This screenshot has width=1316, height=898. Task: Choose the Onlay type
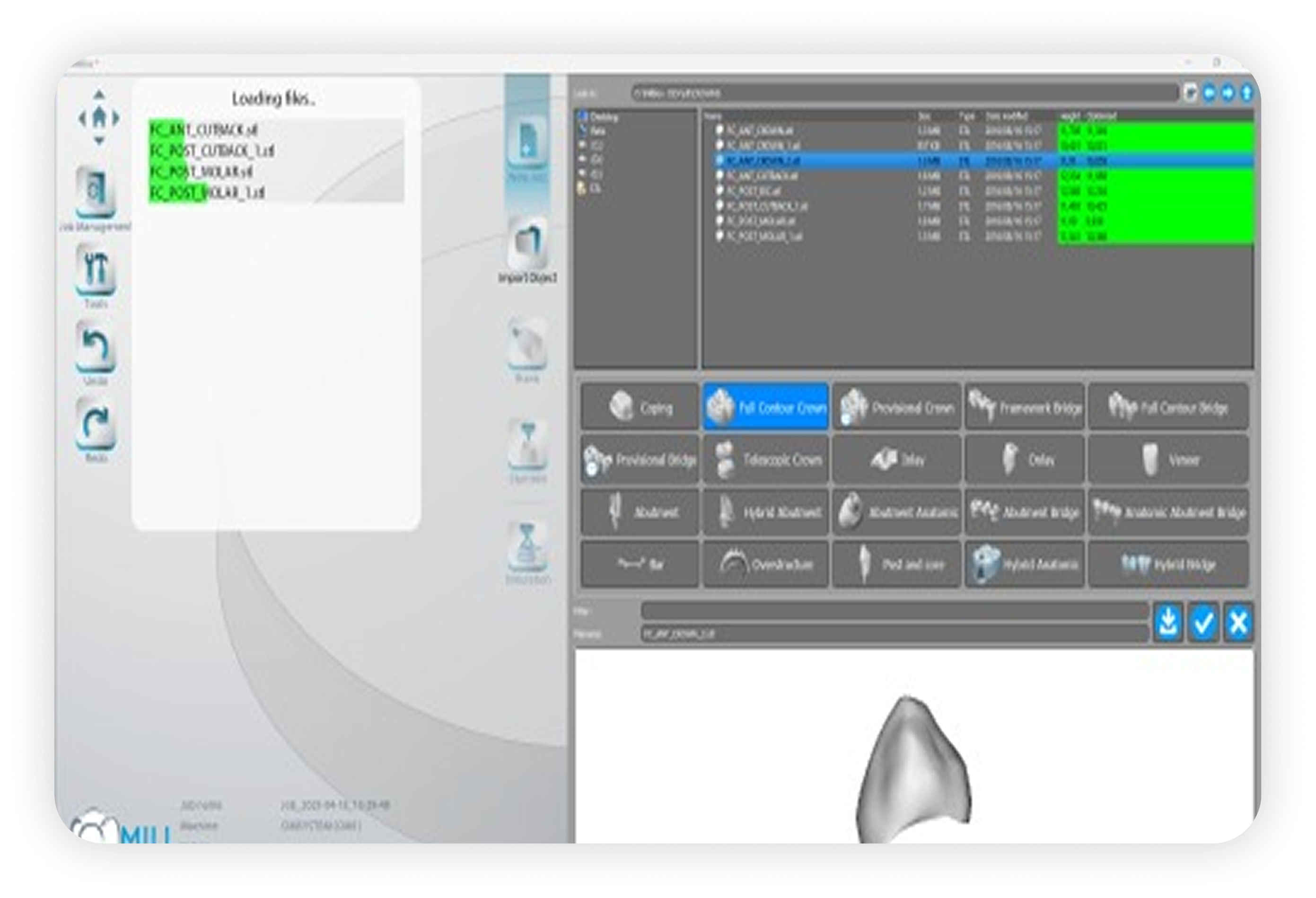(1025, 459)
